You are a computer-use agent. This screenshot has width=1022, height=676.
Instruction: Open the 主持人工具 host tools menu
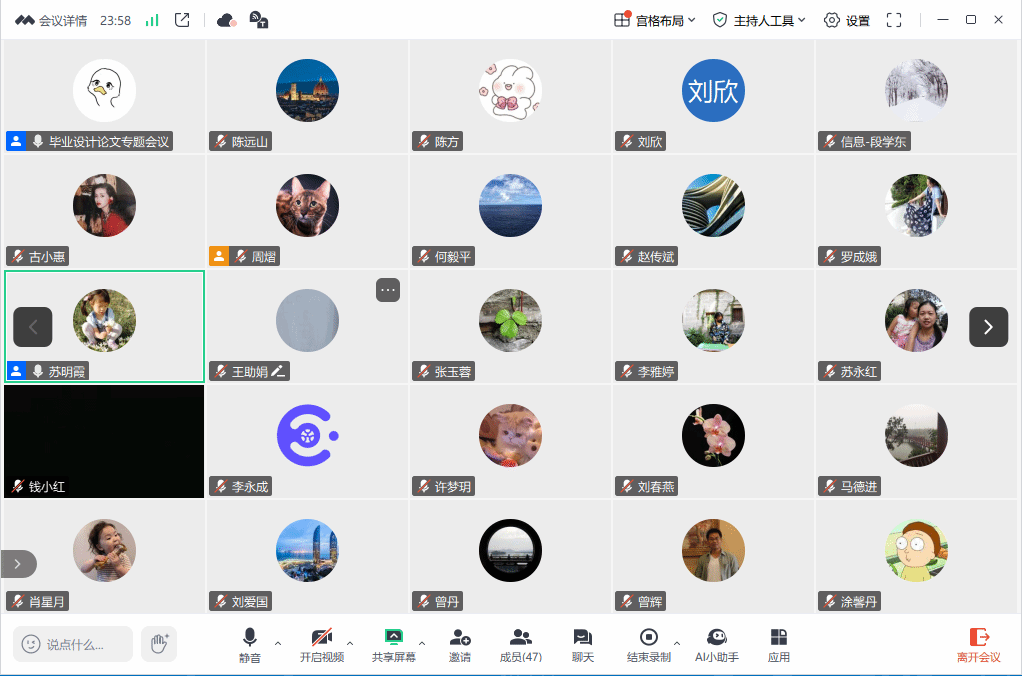759,20
